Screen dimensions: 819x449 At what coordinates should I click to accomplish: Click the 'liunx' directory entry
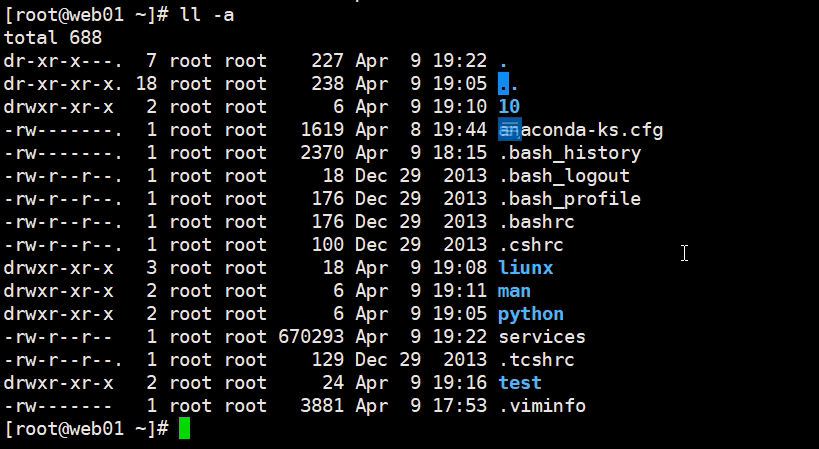[525, 268]
